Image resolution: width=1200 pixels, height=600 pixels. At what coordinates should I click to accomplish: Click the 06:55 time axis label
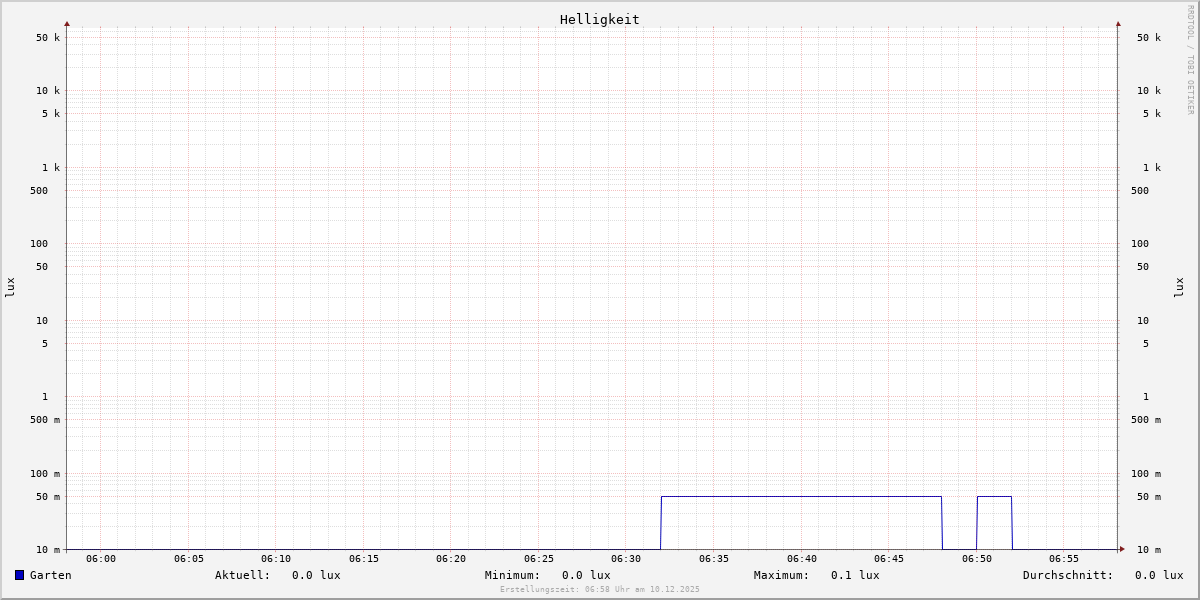[1064, 559]
